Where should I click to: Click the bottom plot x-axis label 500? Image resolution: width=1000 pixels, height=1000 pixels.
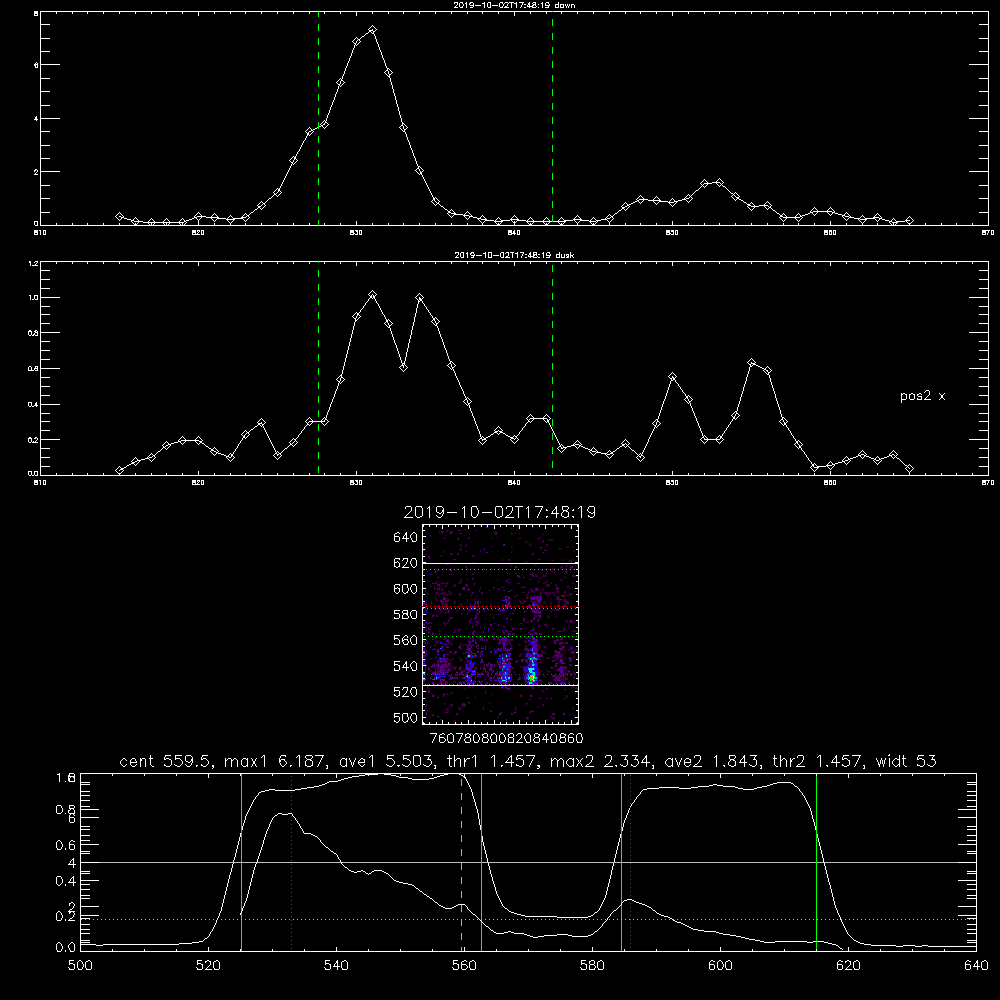80,966
